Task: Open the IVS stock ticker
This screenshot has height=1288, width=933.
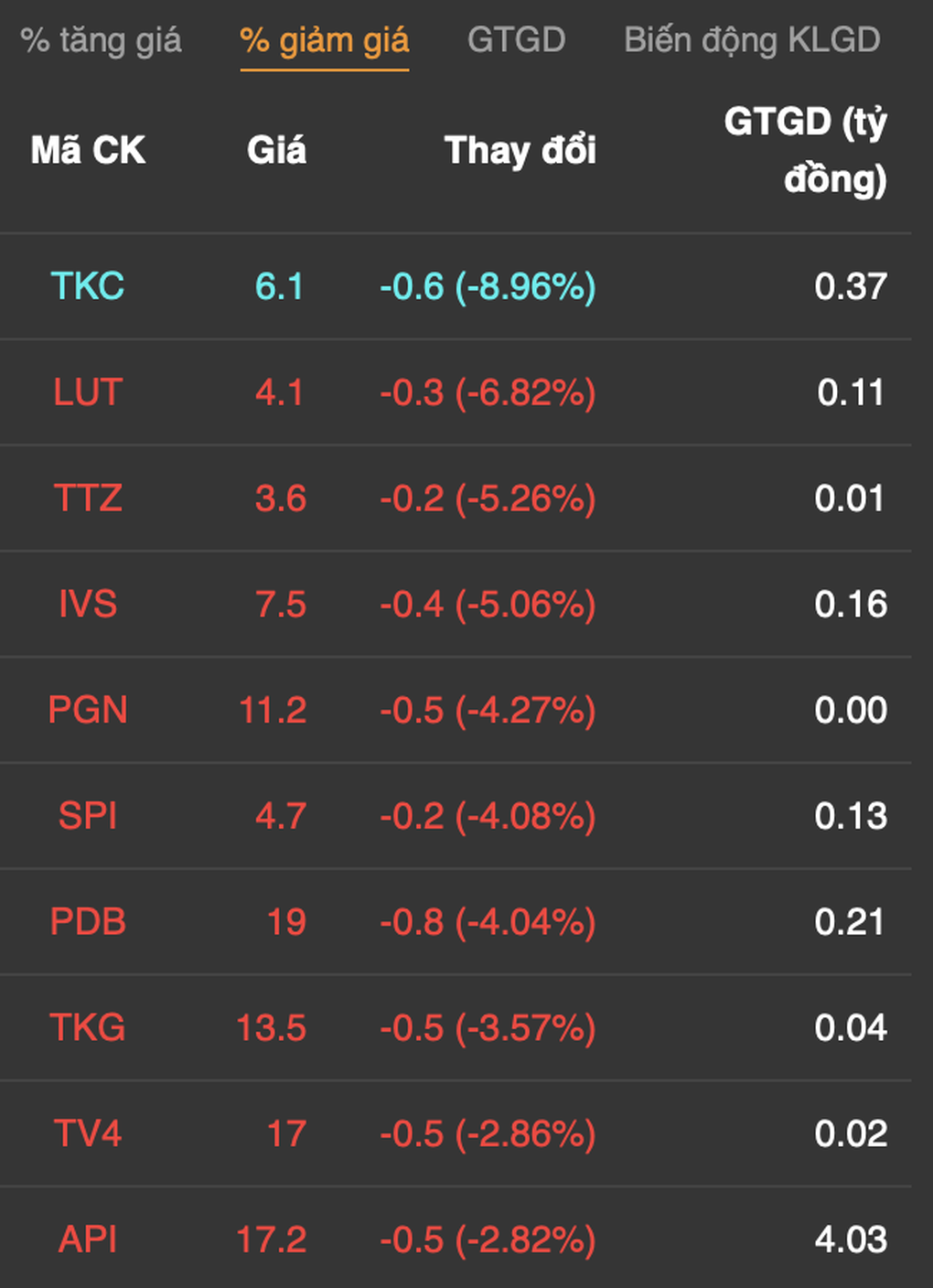Action: click(x=88, y=605)
